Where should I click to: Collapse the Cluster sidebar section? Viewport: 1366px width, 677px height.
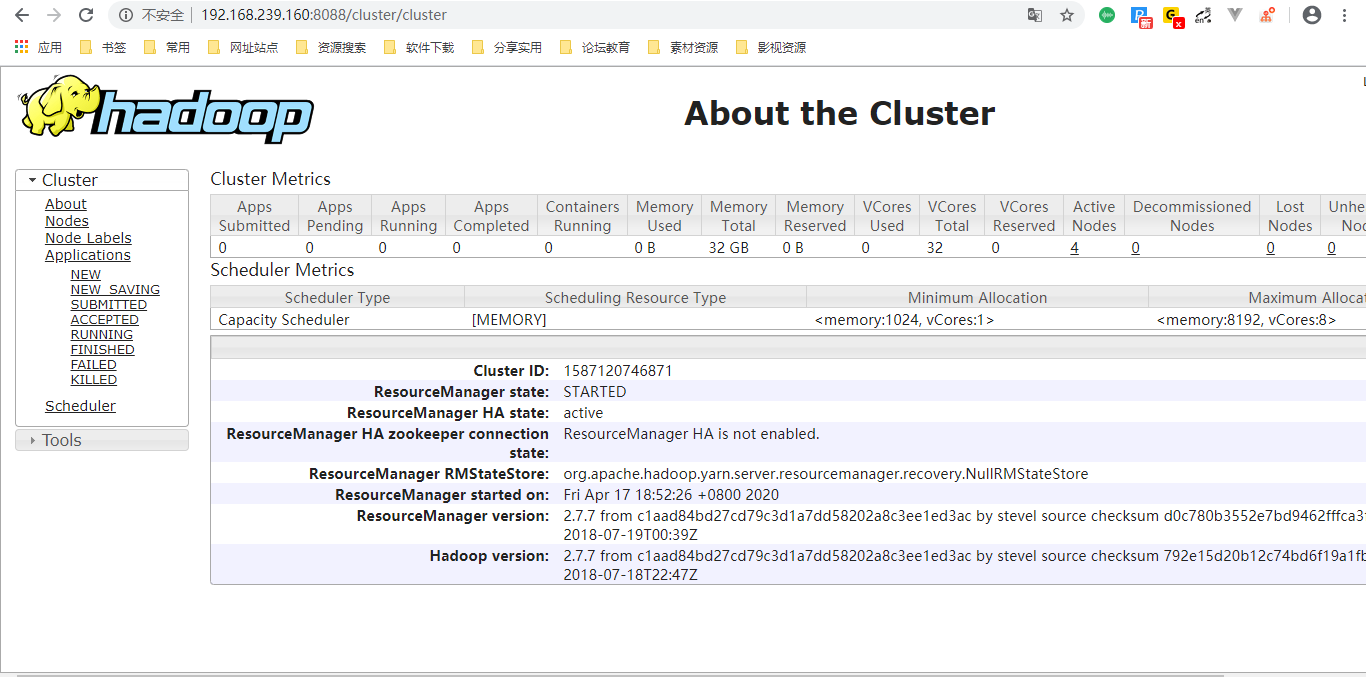point(102,180)
